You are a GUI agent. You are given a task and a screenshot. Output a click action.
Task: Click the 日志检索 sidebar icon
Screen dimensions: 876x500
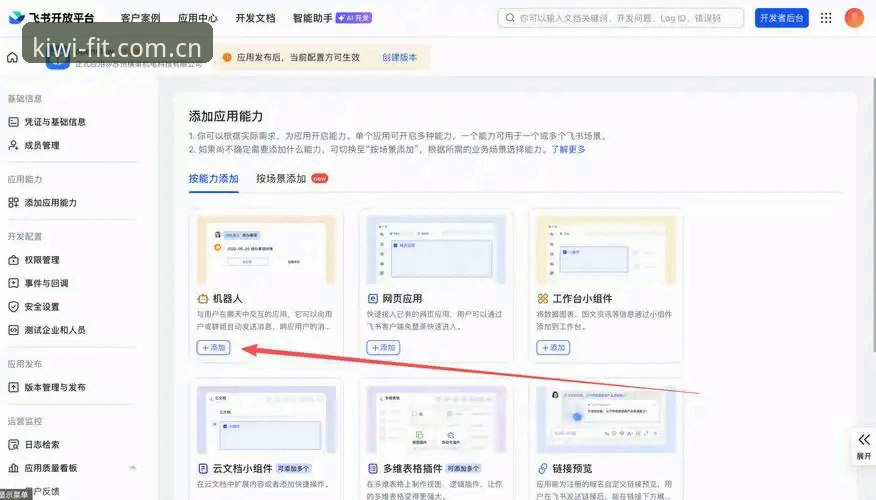[x=13, y=445]
